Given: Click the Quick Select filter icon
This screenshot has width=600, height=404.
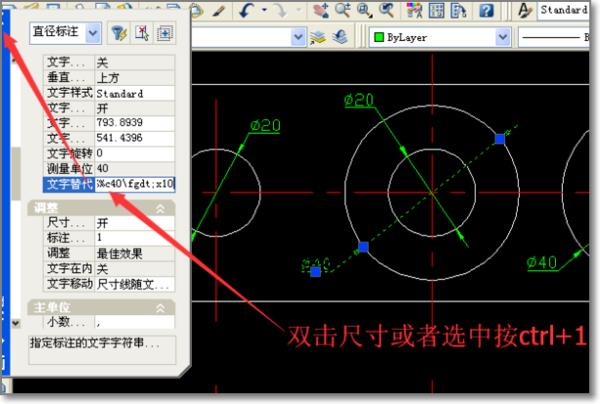Looking at the screenshot, I should click(x=119, y=33).
